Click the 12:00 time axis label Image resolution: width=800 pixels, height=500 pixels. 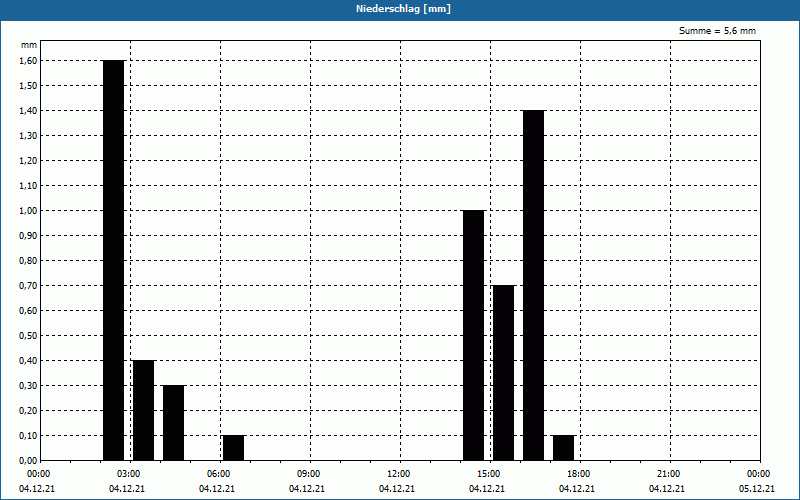click(x=398, y=474)
